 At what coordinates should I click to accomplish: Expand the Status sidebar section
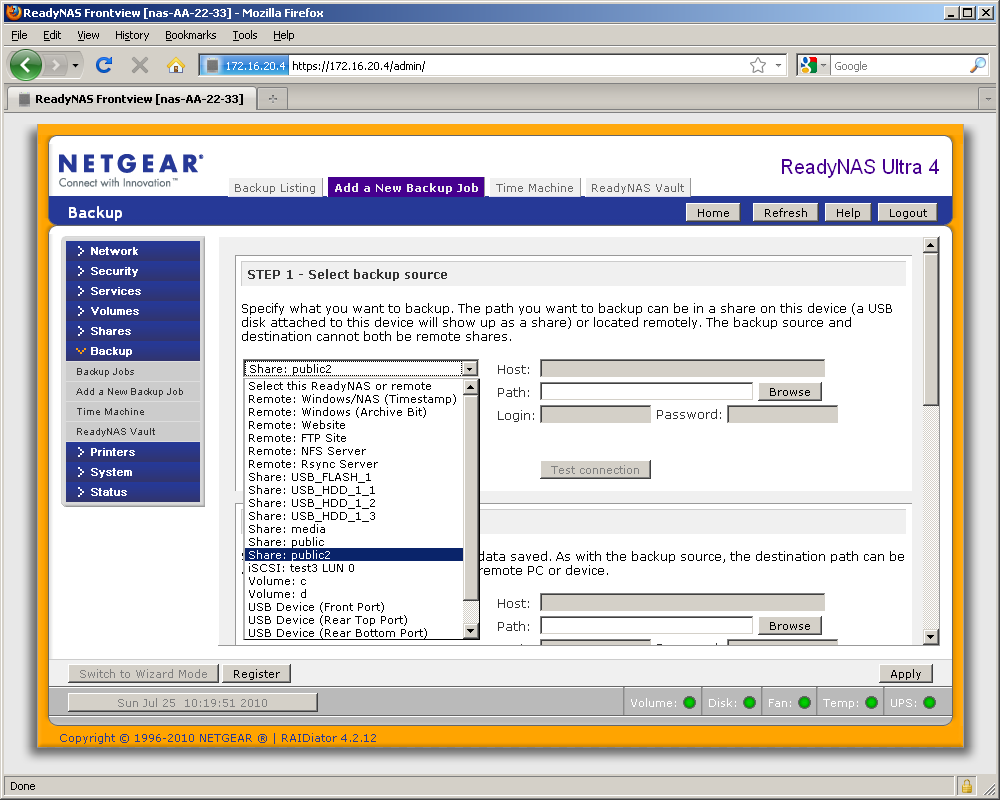tap(133, 492)
